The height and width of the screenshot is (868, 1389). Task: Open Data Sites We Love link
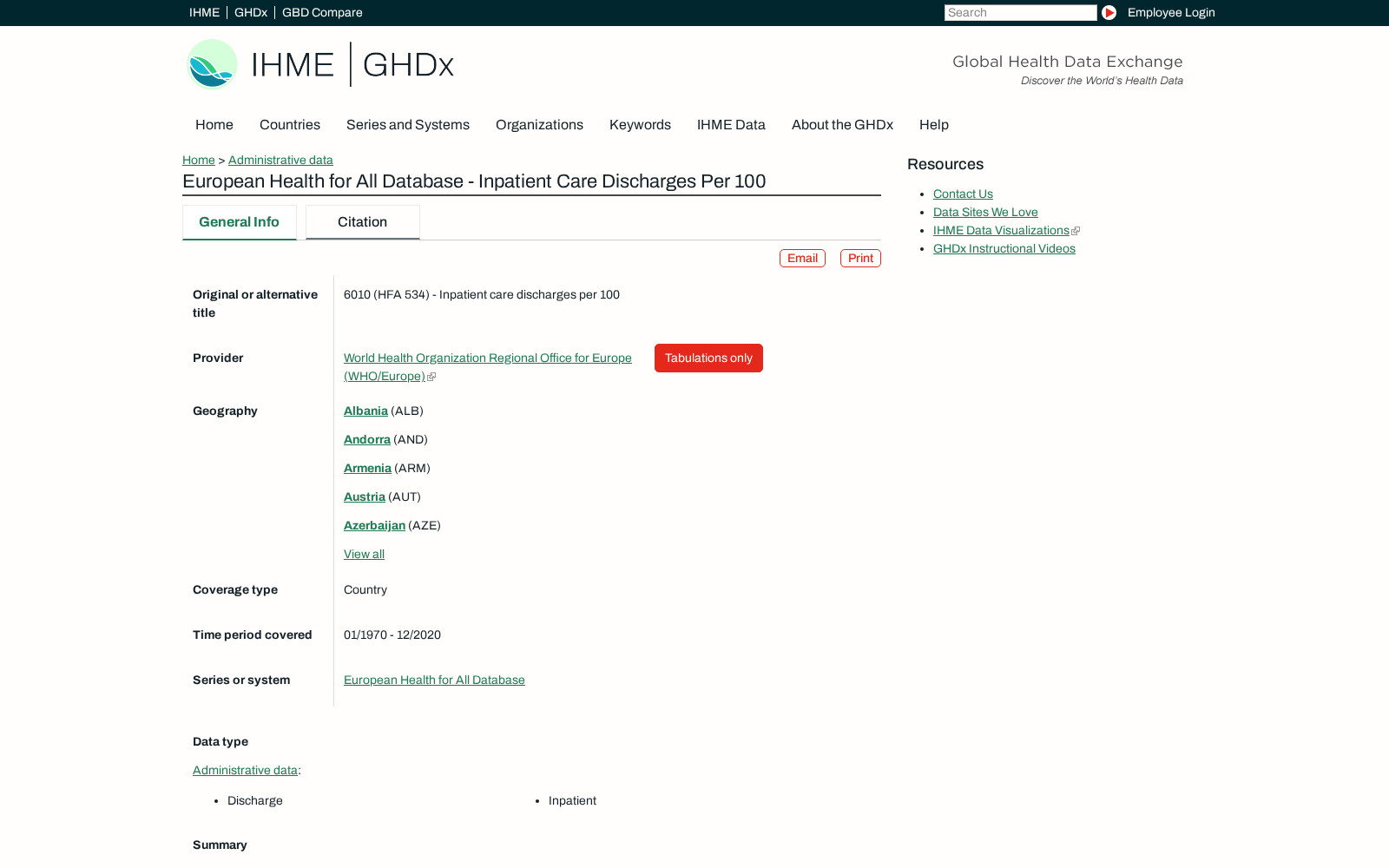[985, 212]
